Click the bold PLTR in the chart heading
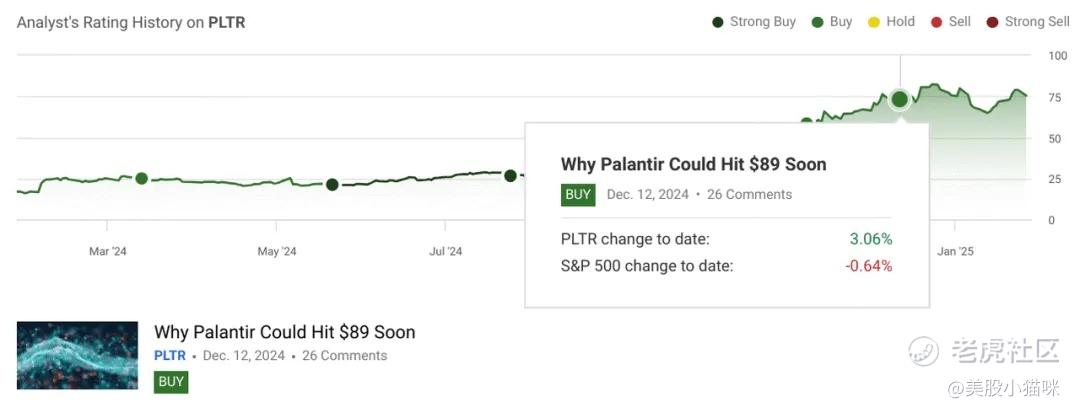Image resolution: width=1080 pixels, height=413 pixels. [x=226, y=23]
